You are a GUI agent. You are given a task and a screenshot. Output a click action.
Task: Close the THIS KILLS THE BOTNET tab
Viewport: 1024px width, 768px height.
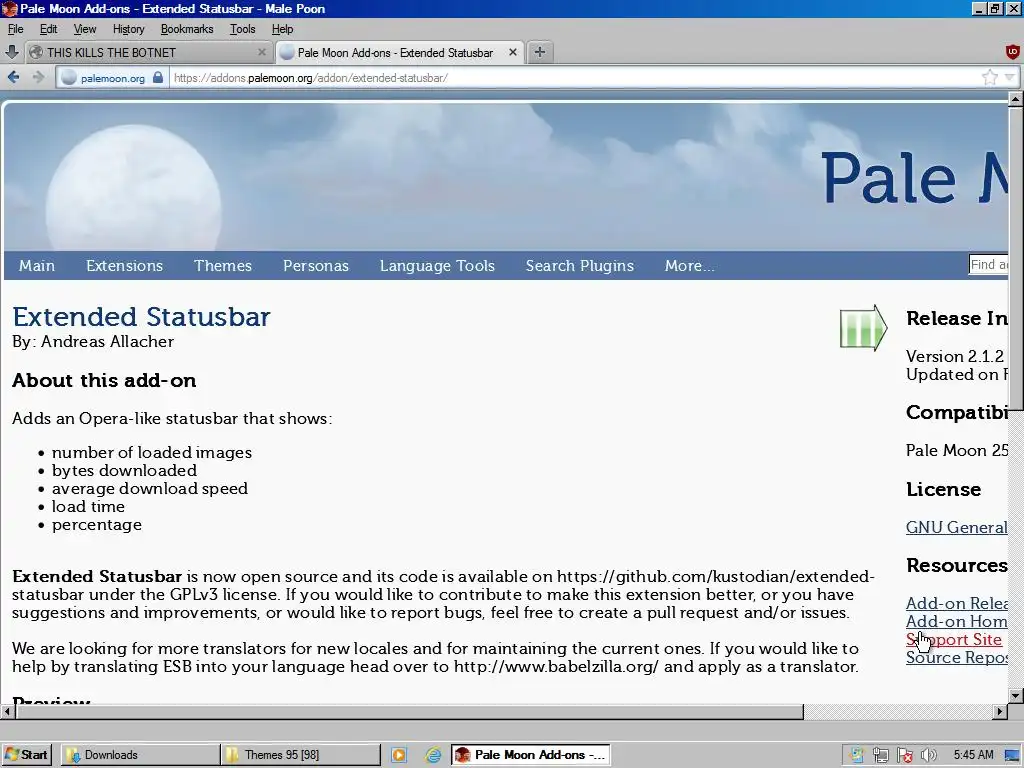(262, 52)
